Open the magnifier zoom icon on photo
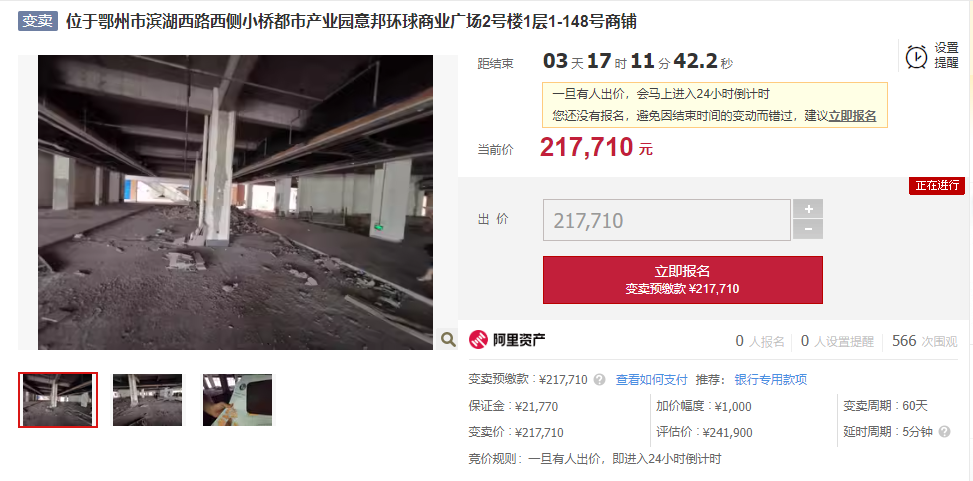The width and height of the screenshot is (973, 481). (x=447, y=338)
